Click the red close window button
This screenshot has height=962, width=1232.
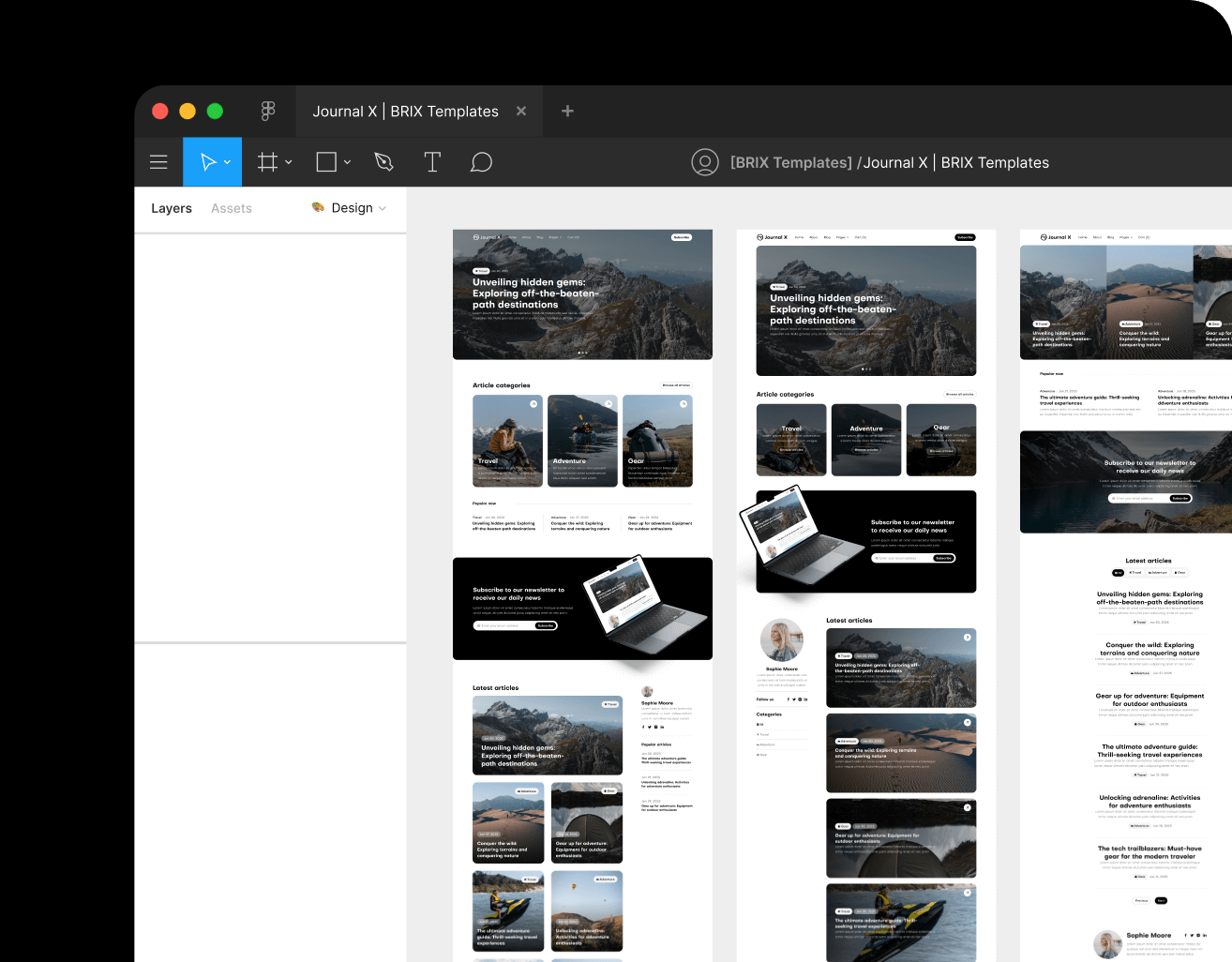[160, 111]
